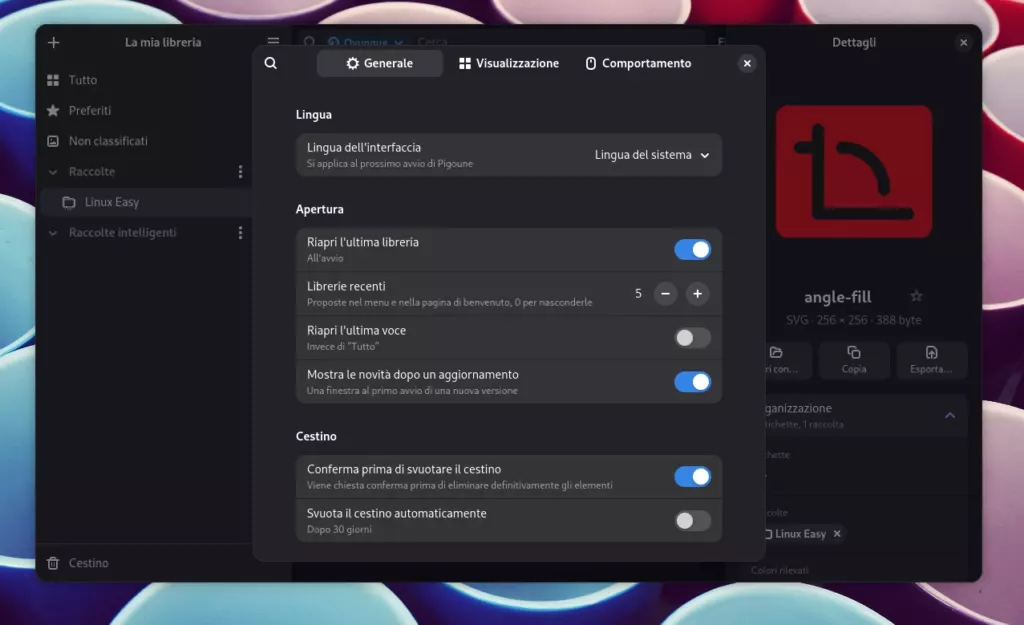Image resolution: width=1024 pixels, height=625 pixels.
Task: Open the Raccolte intelligenti three-dot menu
Action: [240, 232]
